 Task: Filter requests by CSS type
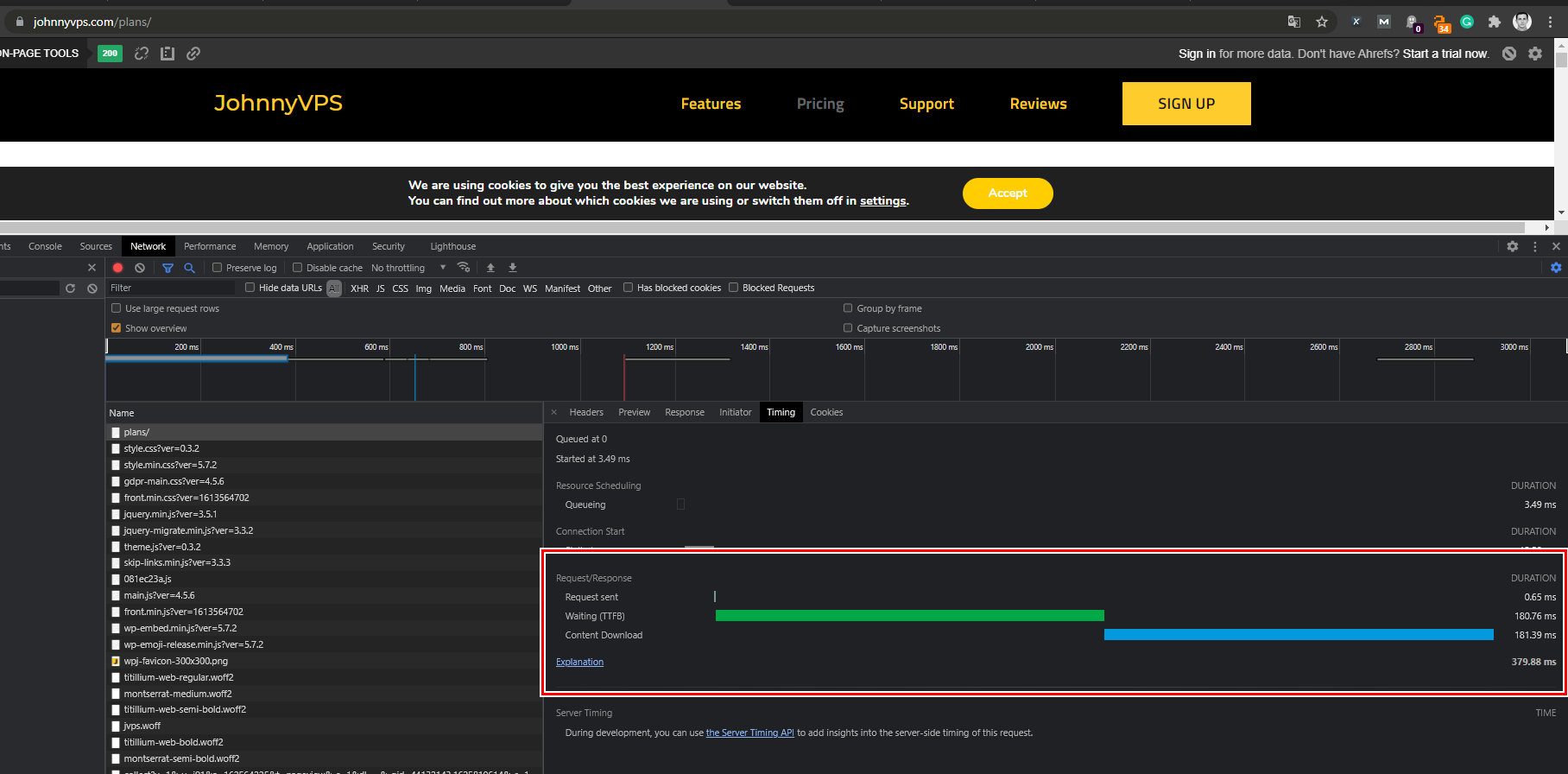(x=400, y=289)
